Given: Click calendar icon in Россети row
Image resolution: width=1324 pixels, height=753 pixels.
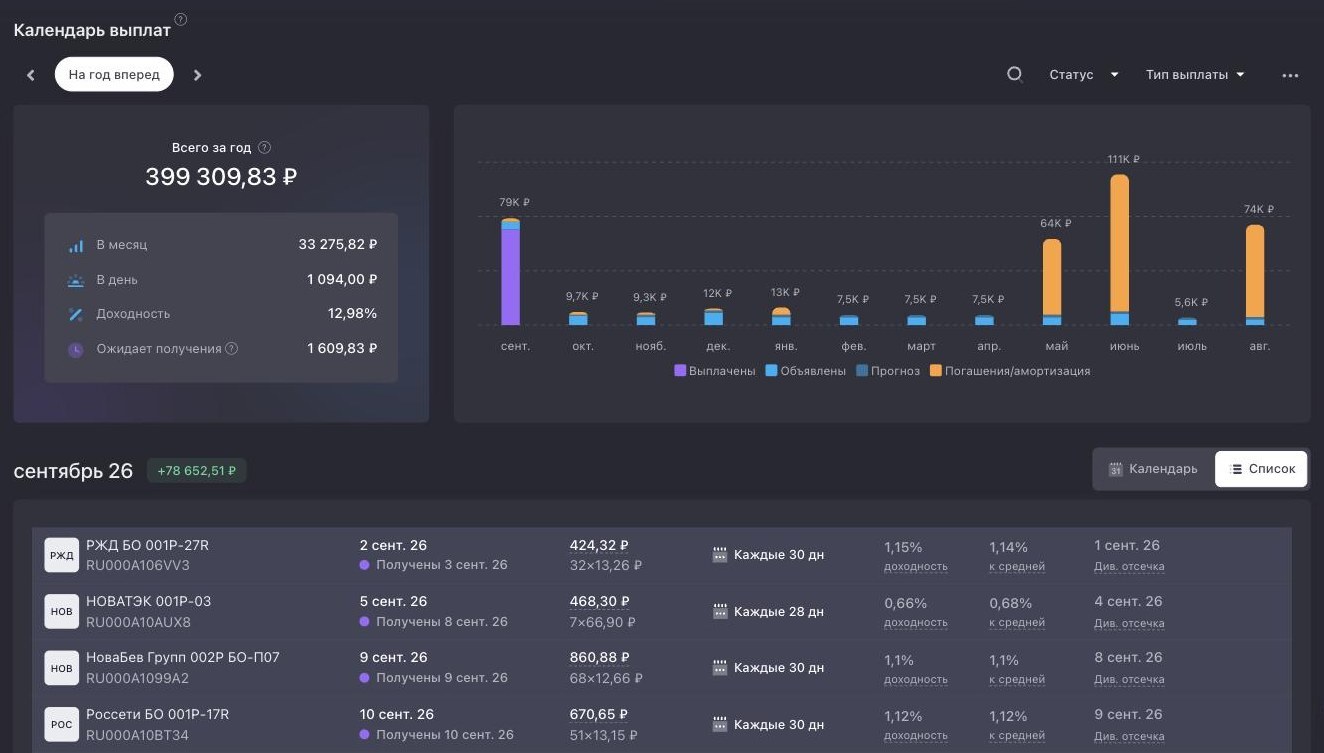Looking at the screenshot, I should coord(719,724).
